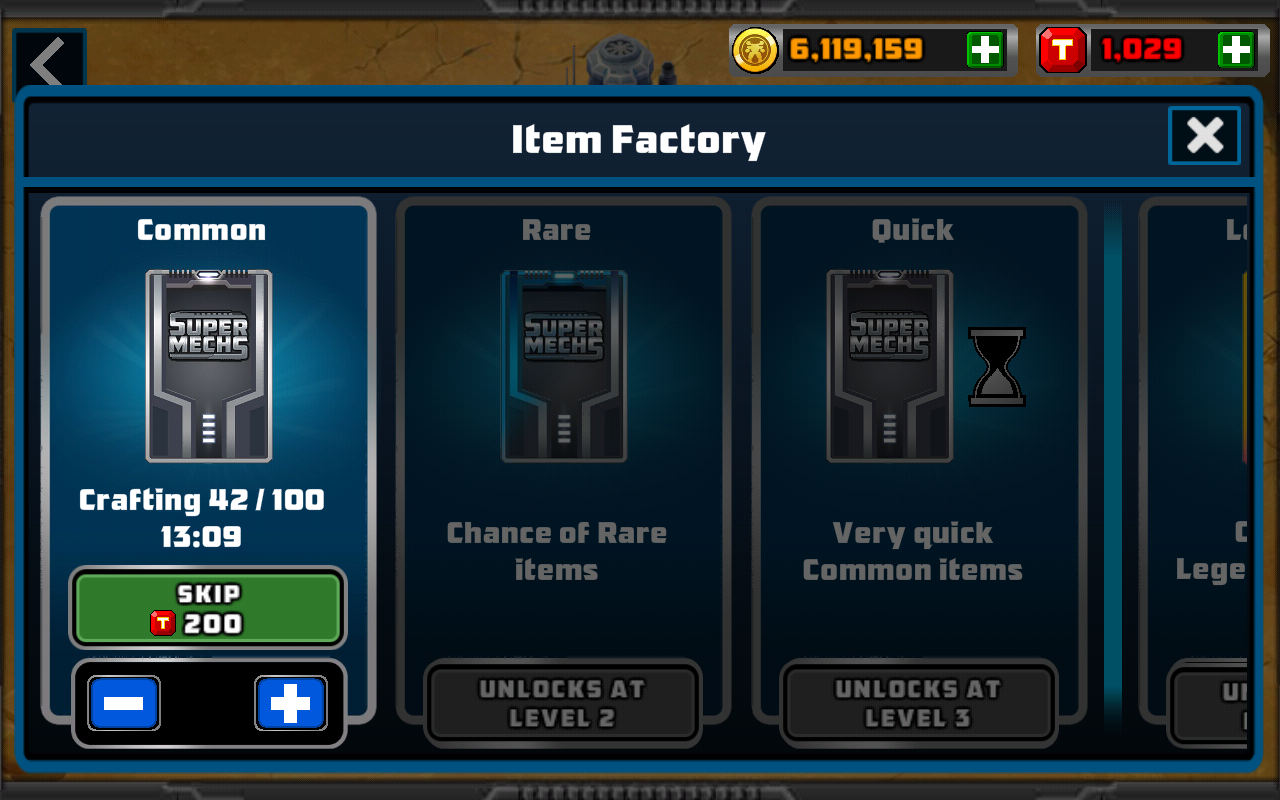
Task: Add more gold coins via green plus
Action: (985, 50)
